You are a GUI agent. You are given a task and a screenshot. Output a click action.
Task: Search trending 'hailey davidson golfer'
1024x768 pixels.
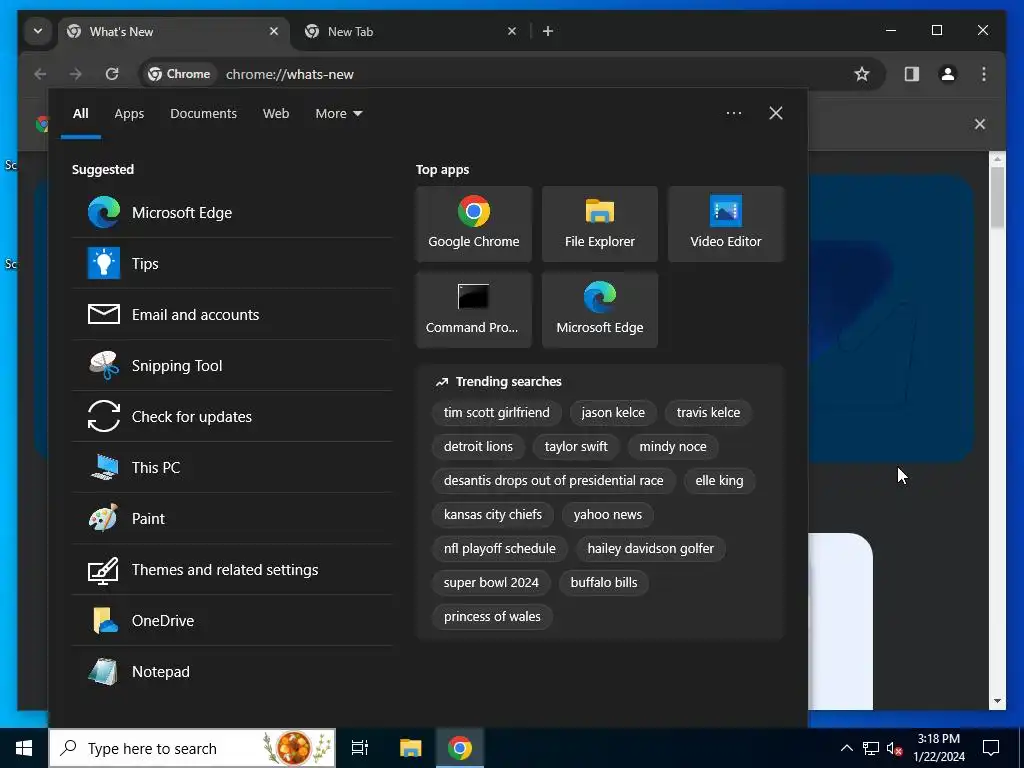[x=650, y=549]
